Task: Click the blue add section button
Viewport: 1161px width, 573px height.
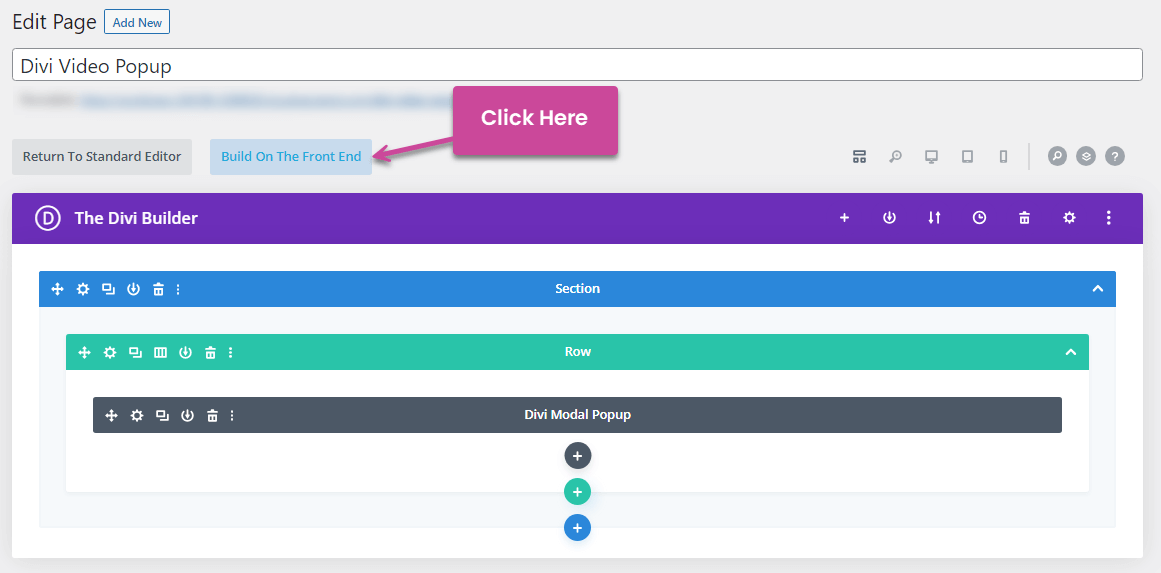Action: coord(578,528)
